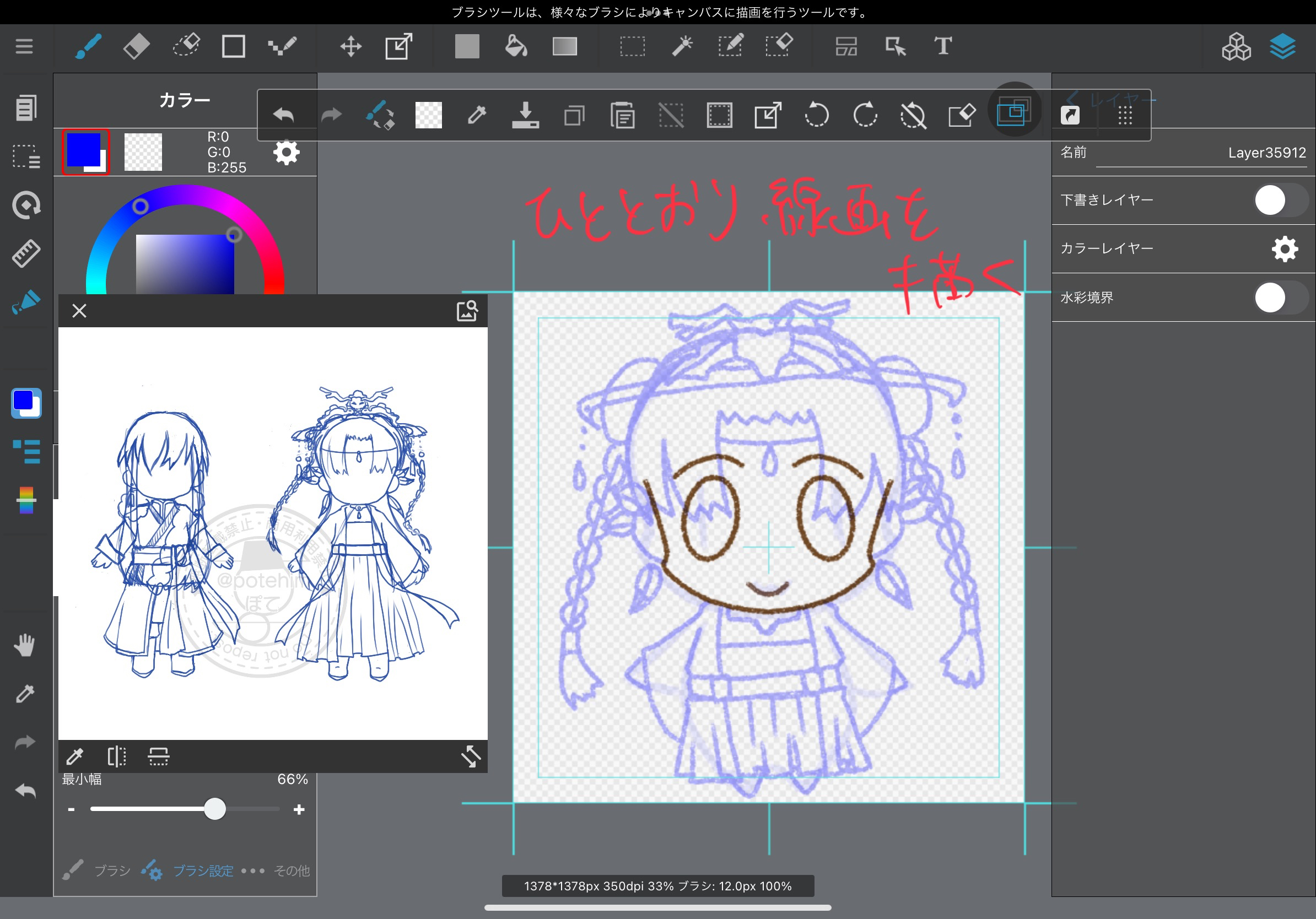Flip the reference image horizontally
The height and width of the screenshot is (919, 1316).
tap(116, 756)
